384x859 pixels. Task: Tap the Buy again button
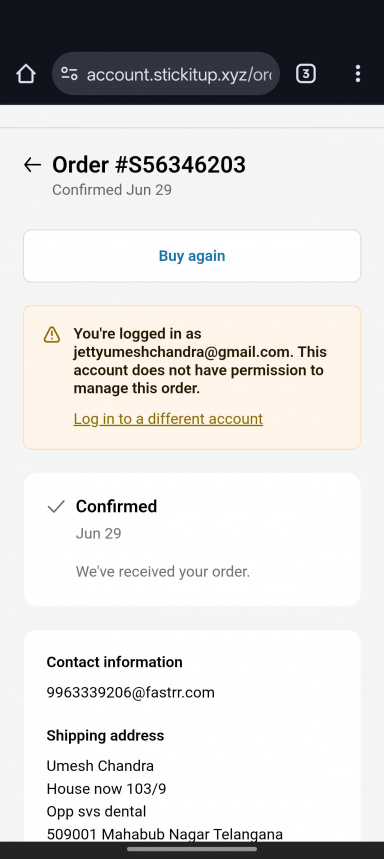click(192, 256)
